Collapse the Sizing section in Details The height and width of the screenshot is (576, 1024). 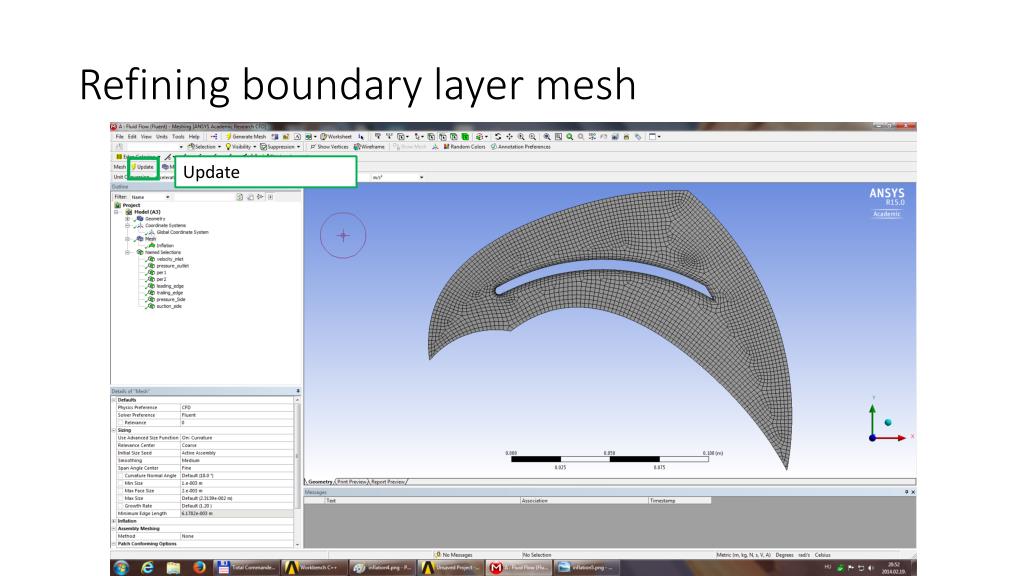114,430
